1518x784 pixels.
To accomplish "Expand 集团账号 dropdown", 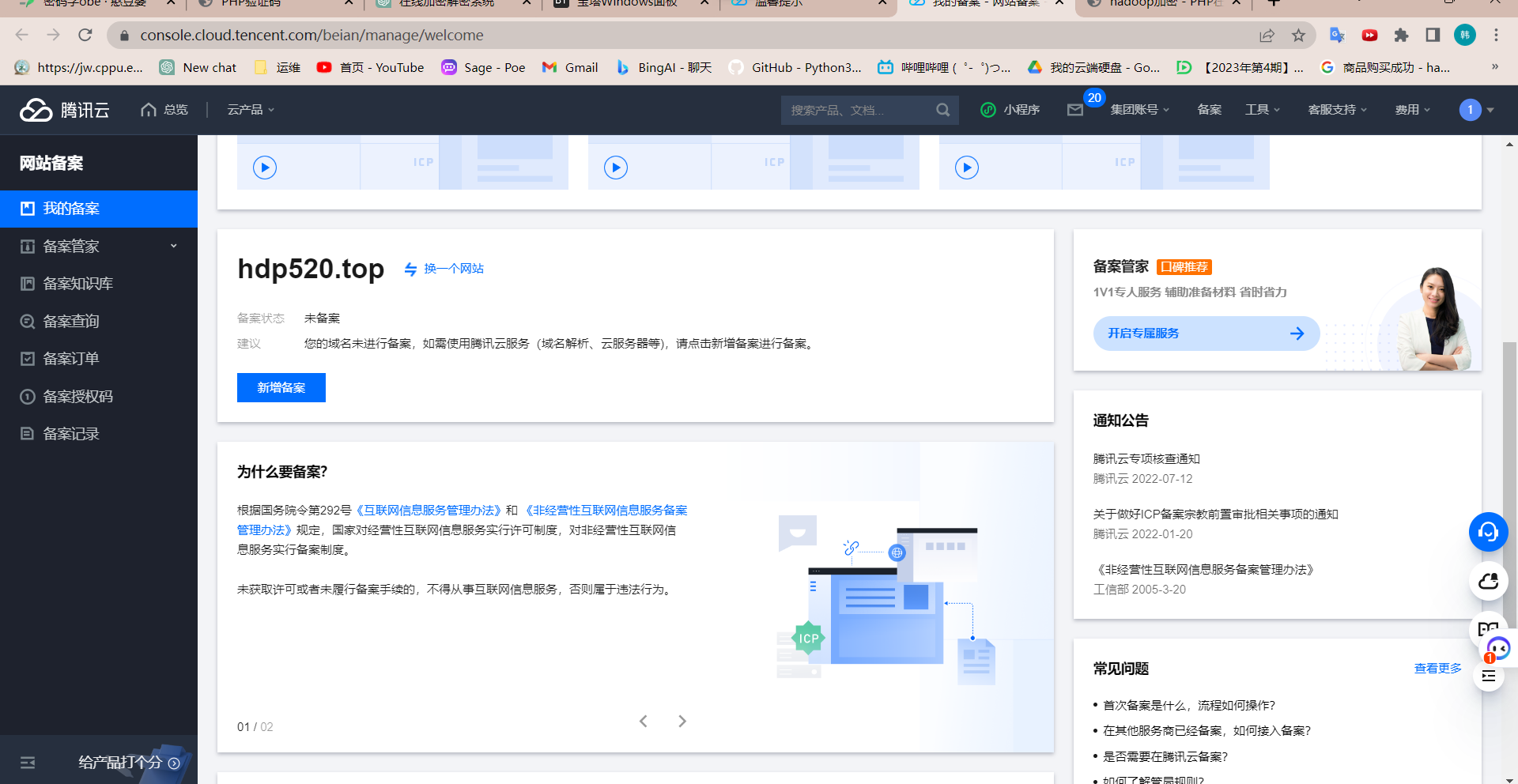I will click(1139, 110).
